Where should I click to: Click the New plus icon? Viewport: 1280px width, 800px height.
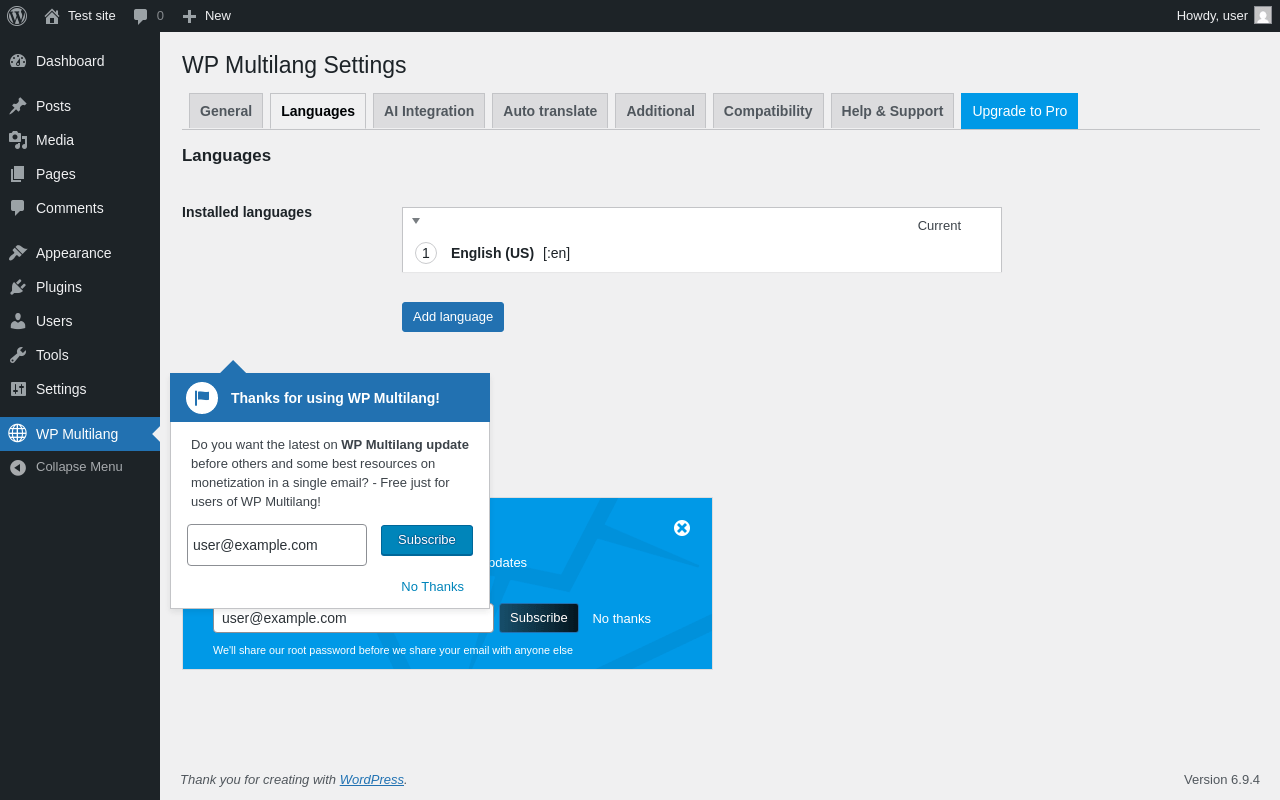(189, 16)
